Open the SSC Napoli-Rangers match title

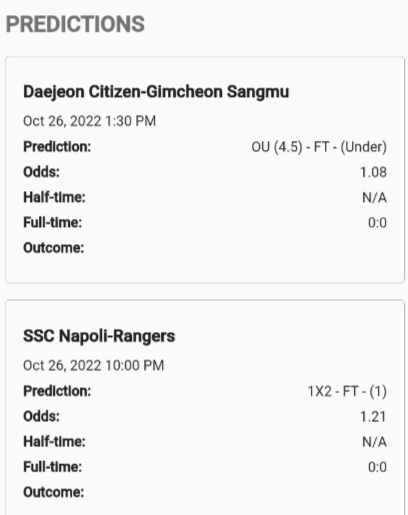[99, 336]
